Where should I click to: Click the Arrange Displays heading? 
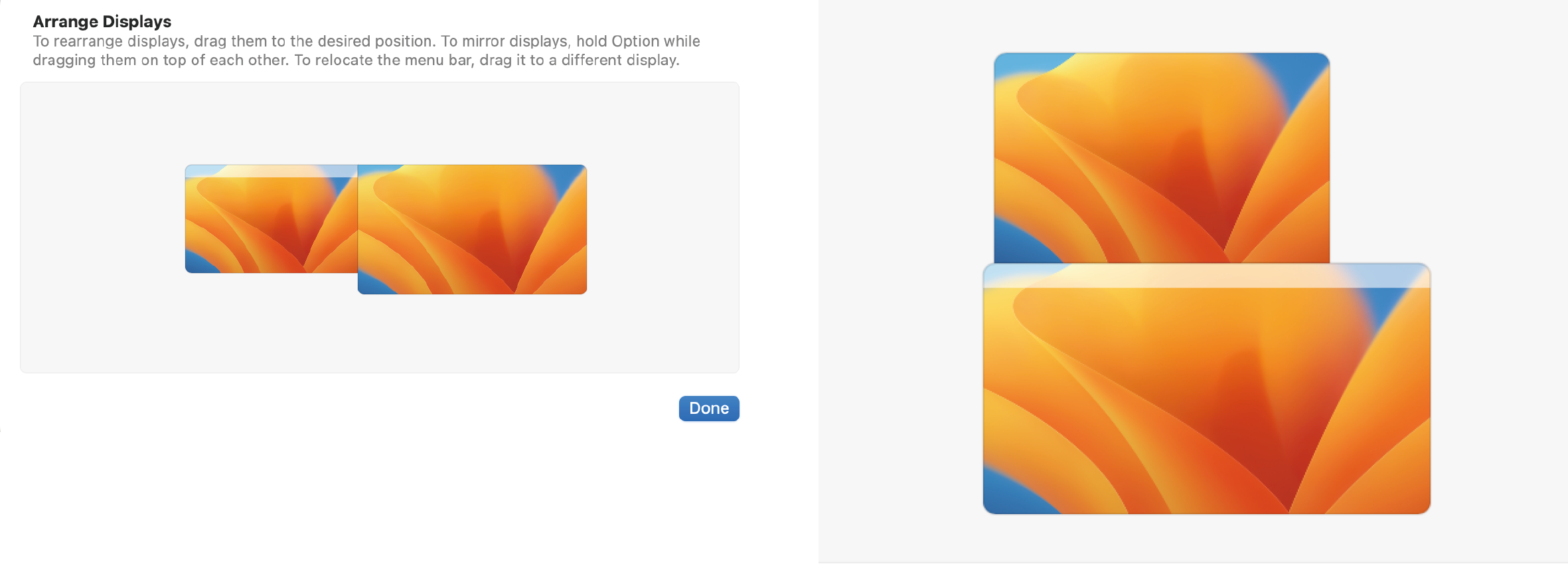coord(102,21)
